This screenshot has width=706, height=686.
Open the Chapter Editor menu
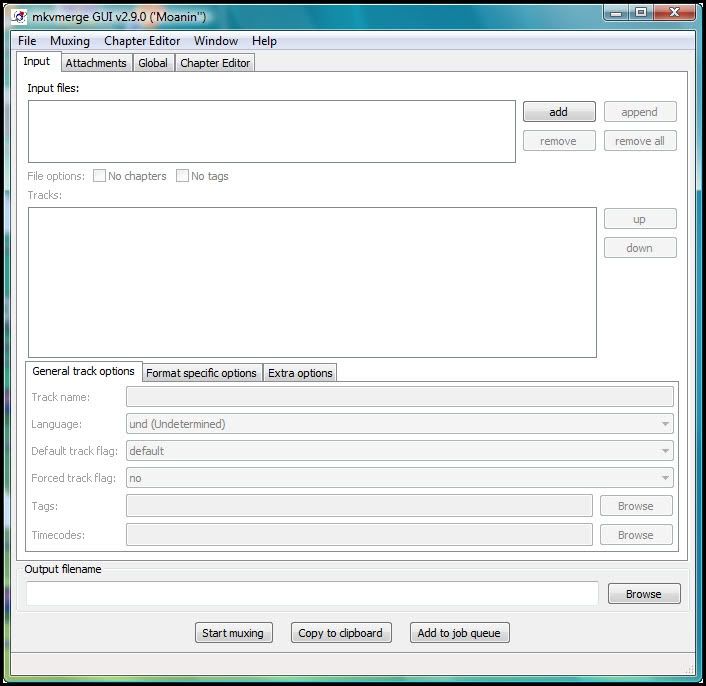click(142, 41)
